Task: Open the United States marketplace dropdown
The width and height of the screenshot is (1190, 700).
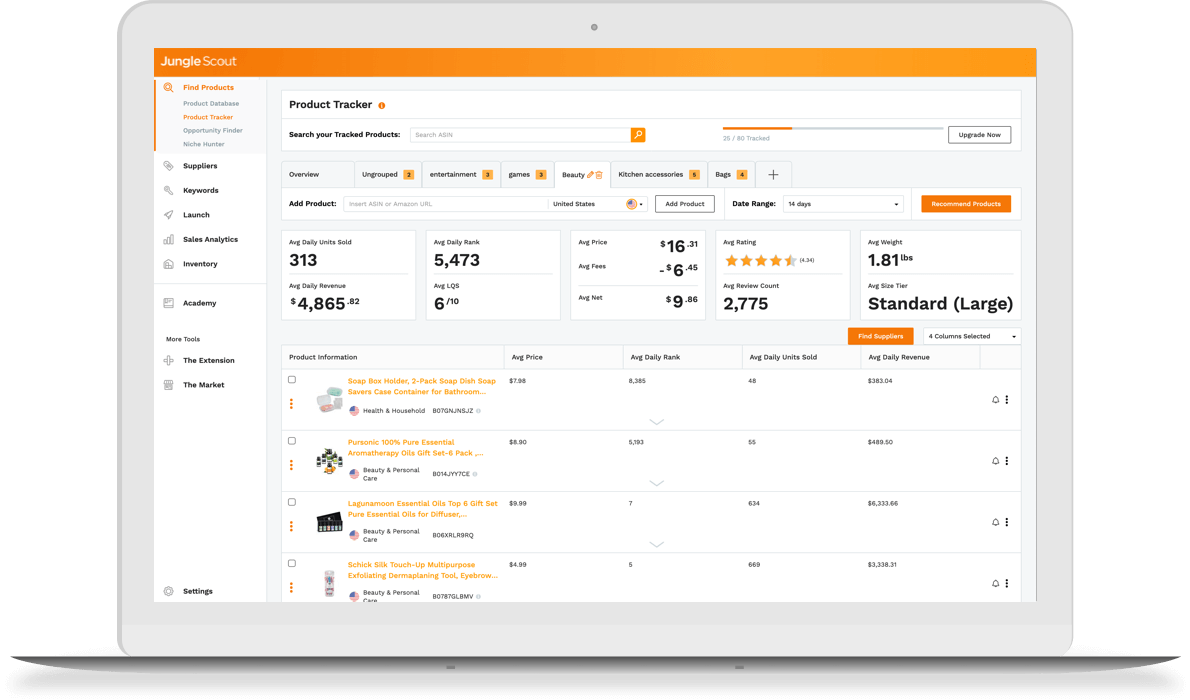Action: point(597,204)
